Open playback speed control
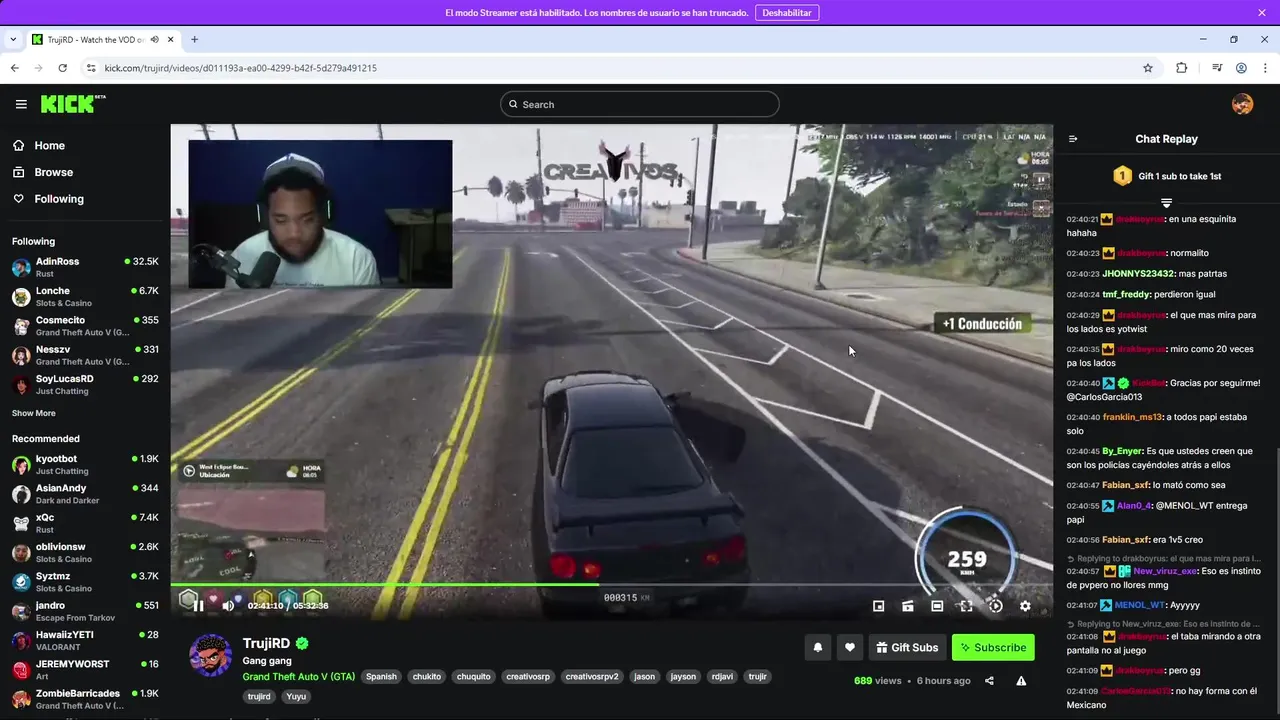 coord(996,606)
